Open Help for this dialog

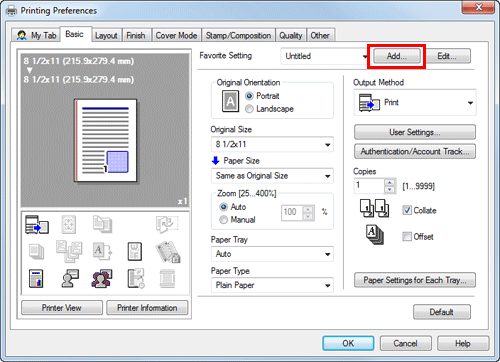463,343
